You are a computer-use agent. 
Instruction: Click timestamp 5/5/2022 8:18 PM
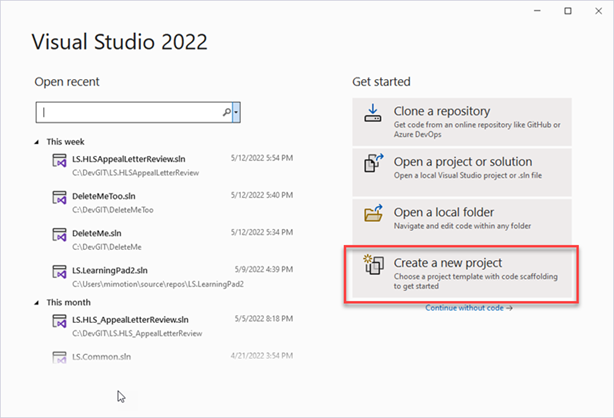click(264, 319)
